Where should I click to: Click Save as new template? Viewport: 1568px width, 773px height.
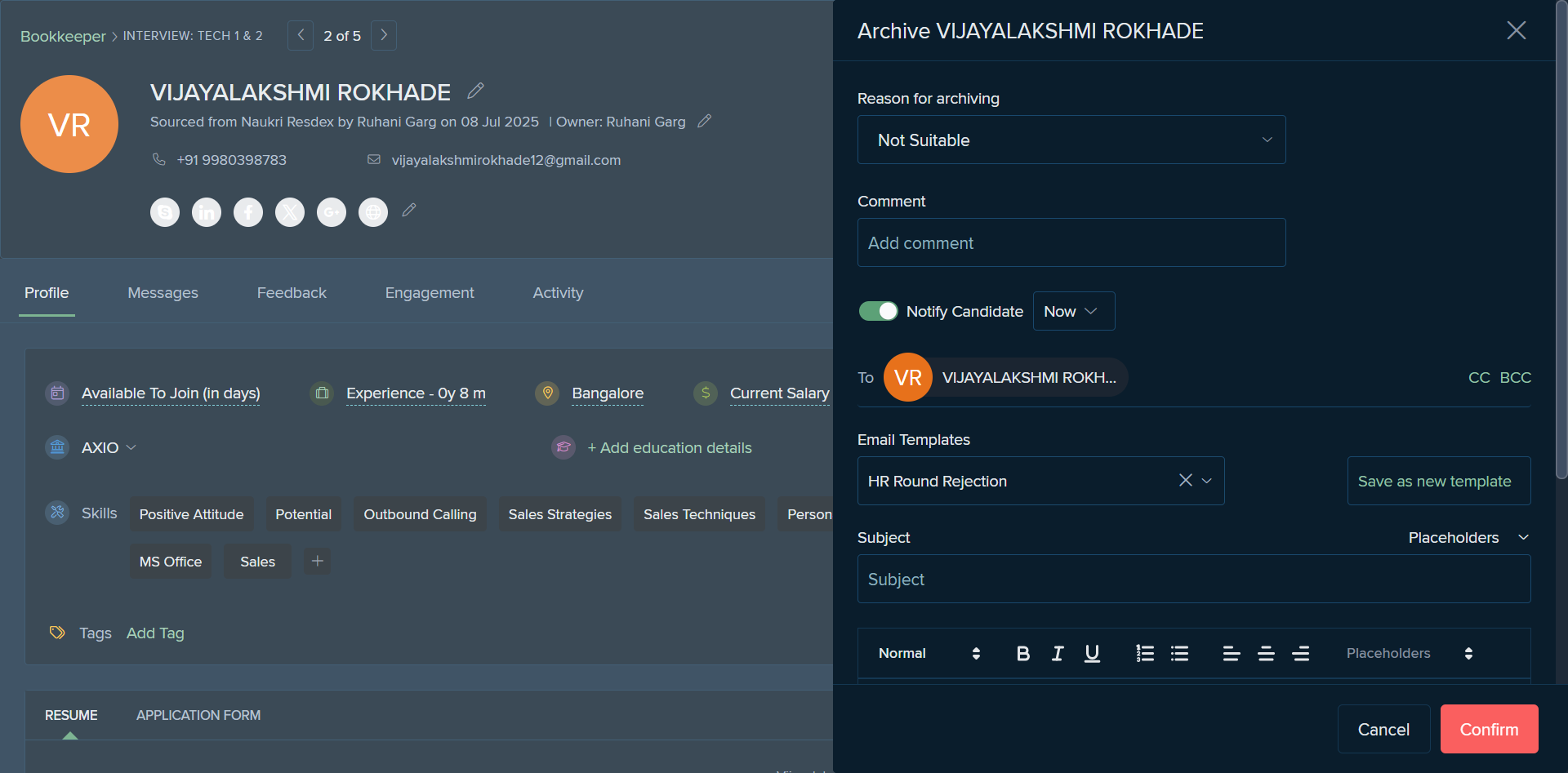point(1439,481)
